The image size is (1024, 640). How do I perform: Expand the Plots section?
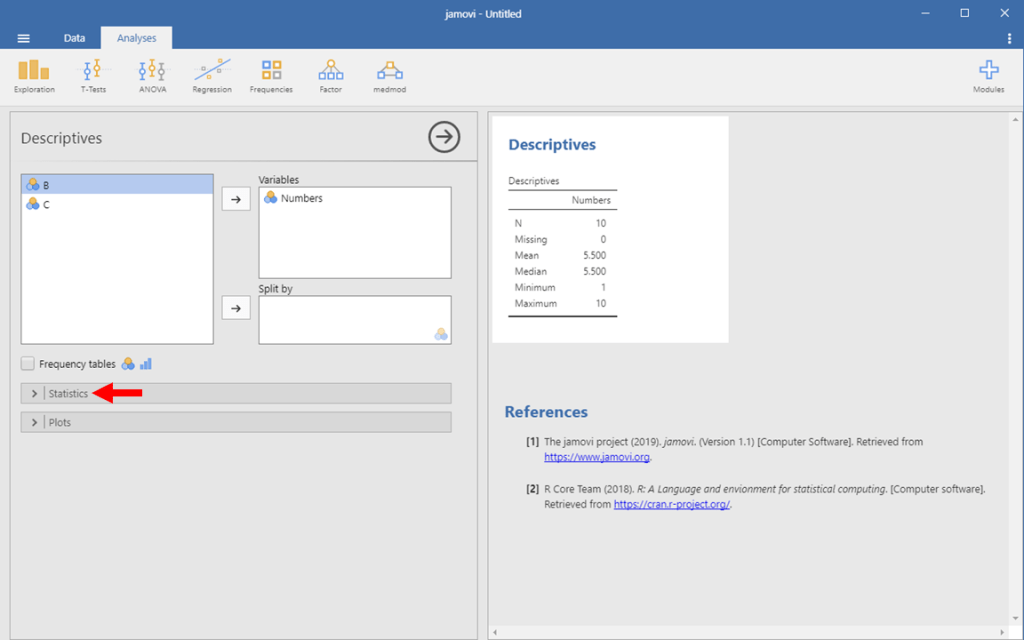coord(60,421)
